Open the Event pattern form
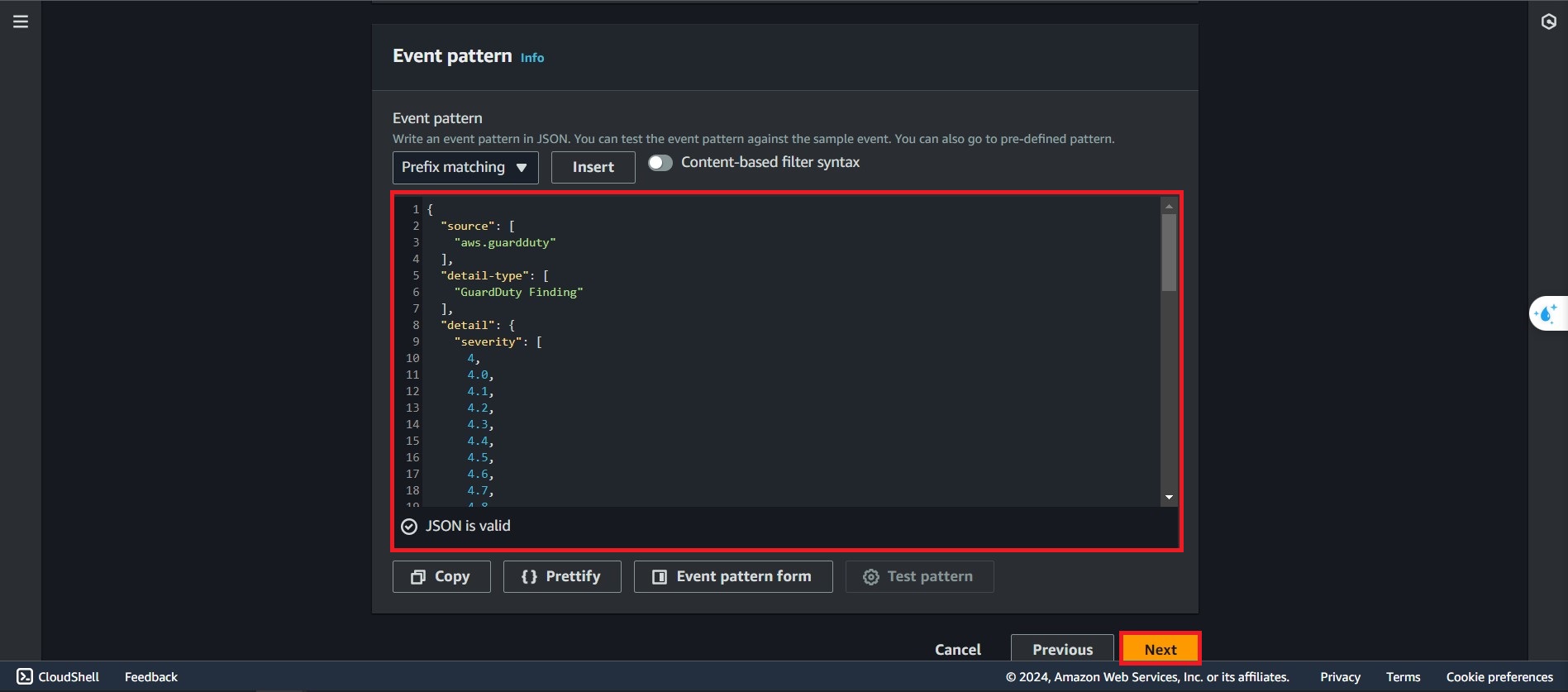The width and height of the screenshot is (1568, 692). coord(732,576)
